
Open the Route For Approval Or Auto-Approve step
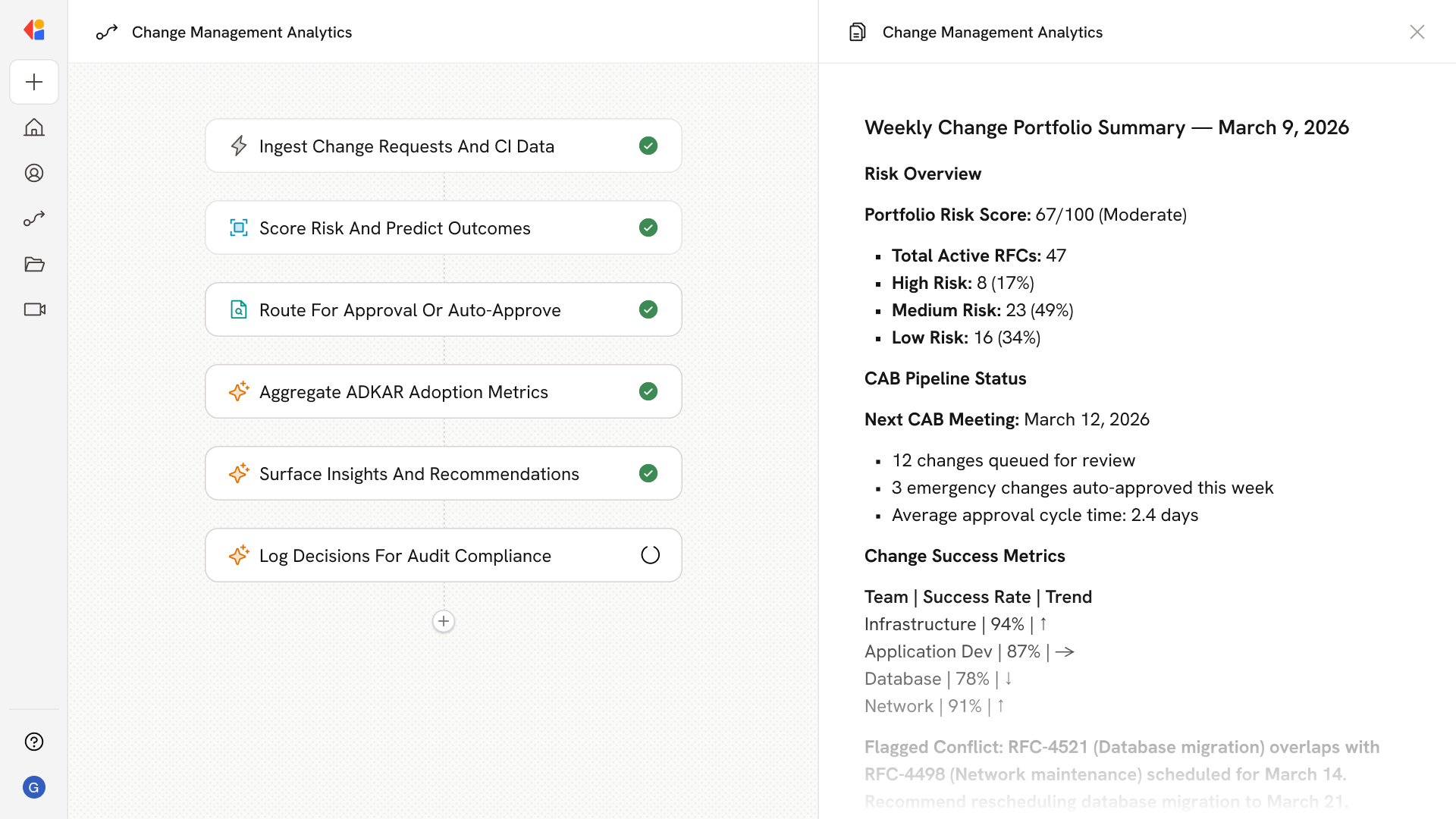click(409, 309)
